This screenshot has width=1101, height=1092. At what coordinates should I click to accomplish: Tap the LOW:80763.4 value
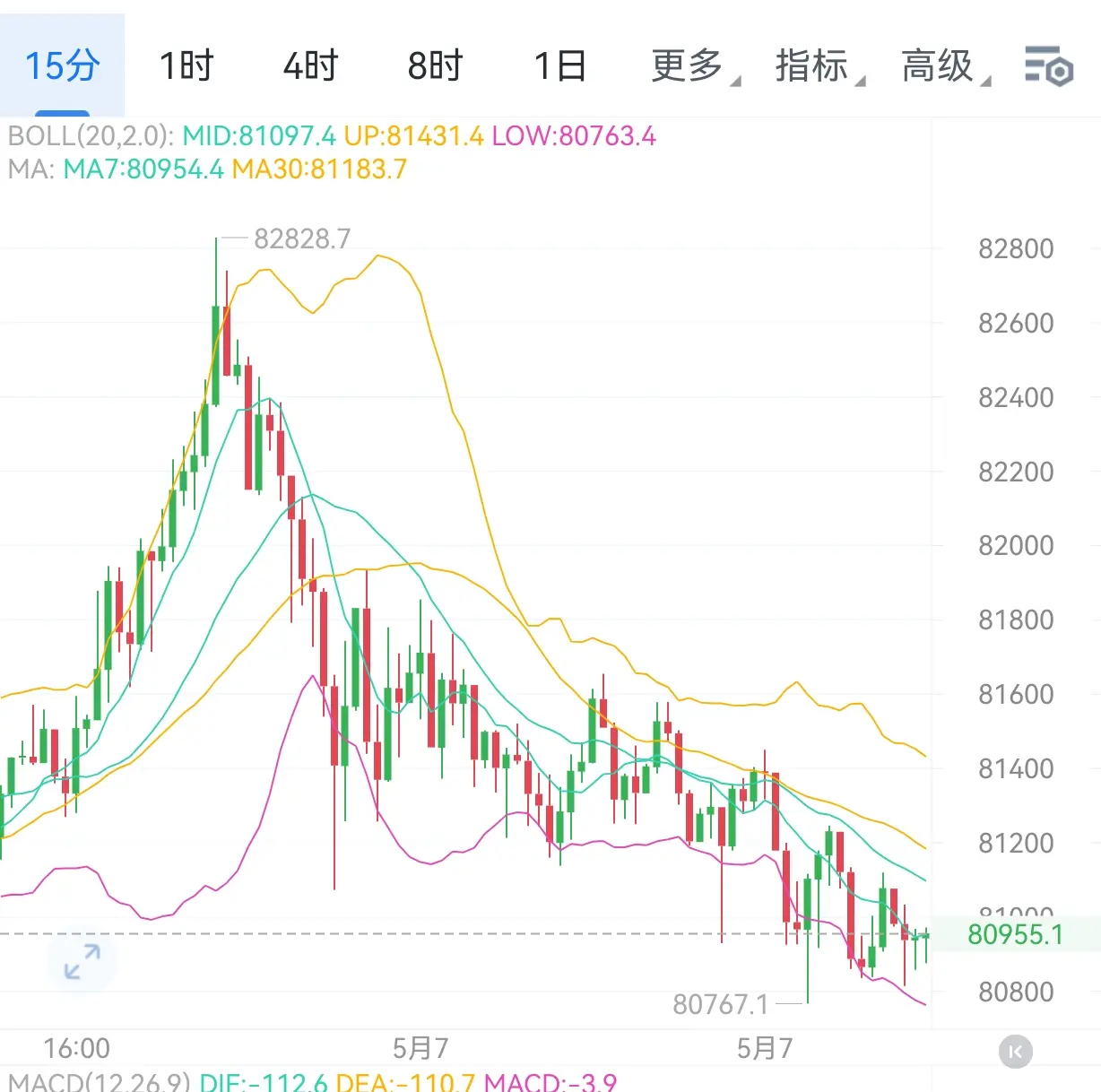point(574,136)
